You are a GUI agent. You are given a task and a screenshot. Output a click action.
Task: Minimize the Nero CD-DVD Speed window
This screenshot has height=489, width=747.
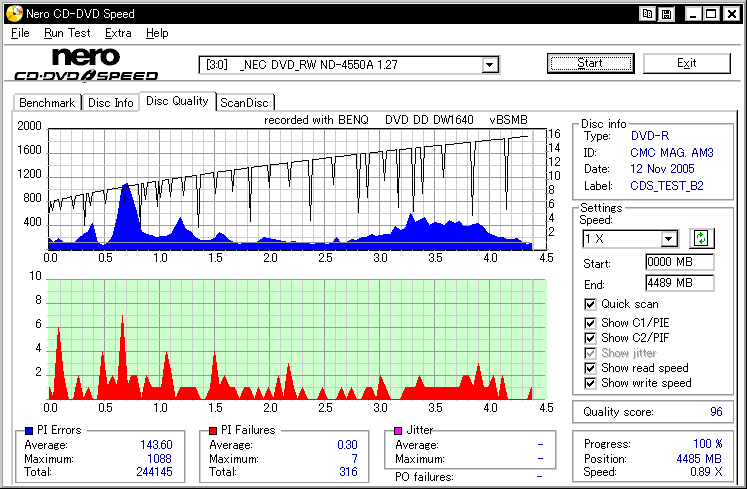(693, 14)
